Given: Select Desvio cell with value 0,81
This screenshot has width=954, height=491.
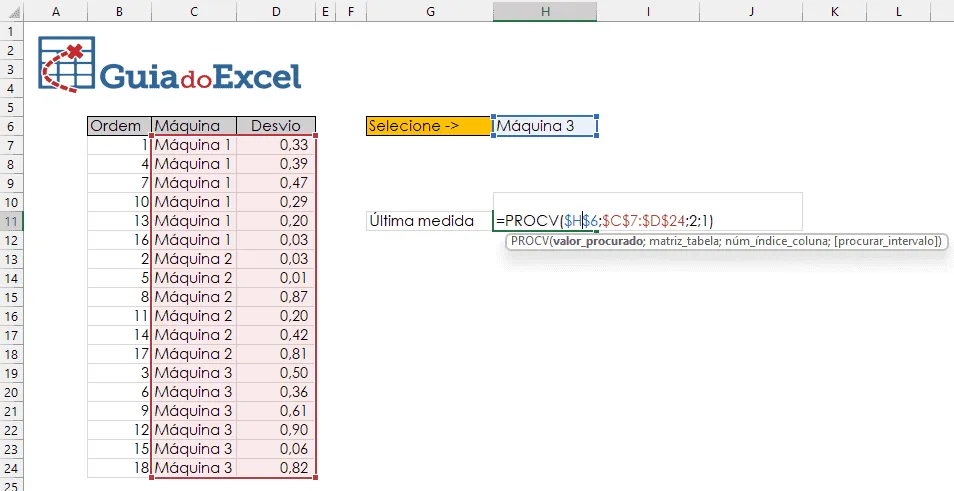Looking at the screenshot, I should click(x=276, y=354).
